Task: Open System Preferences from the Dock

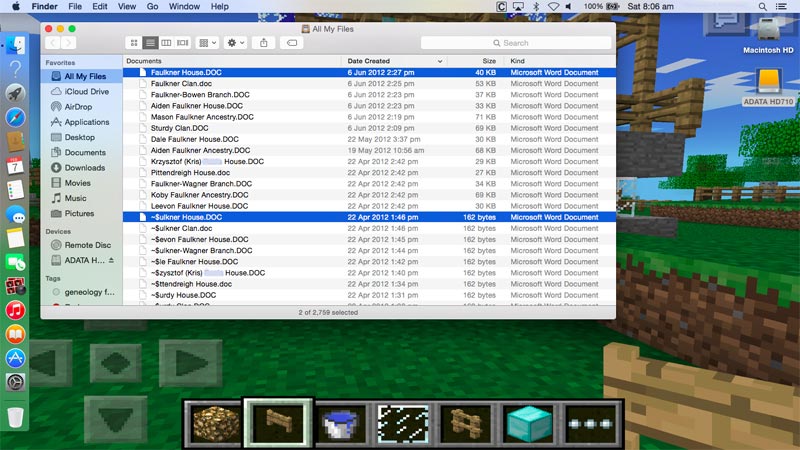Action: [15, 382]
